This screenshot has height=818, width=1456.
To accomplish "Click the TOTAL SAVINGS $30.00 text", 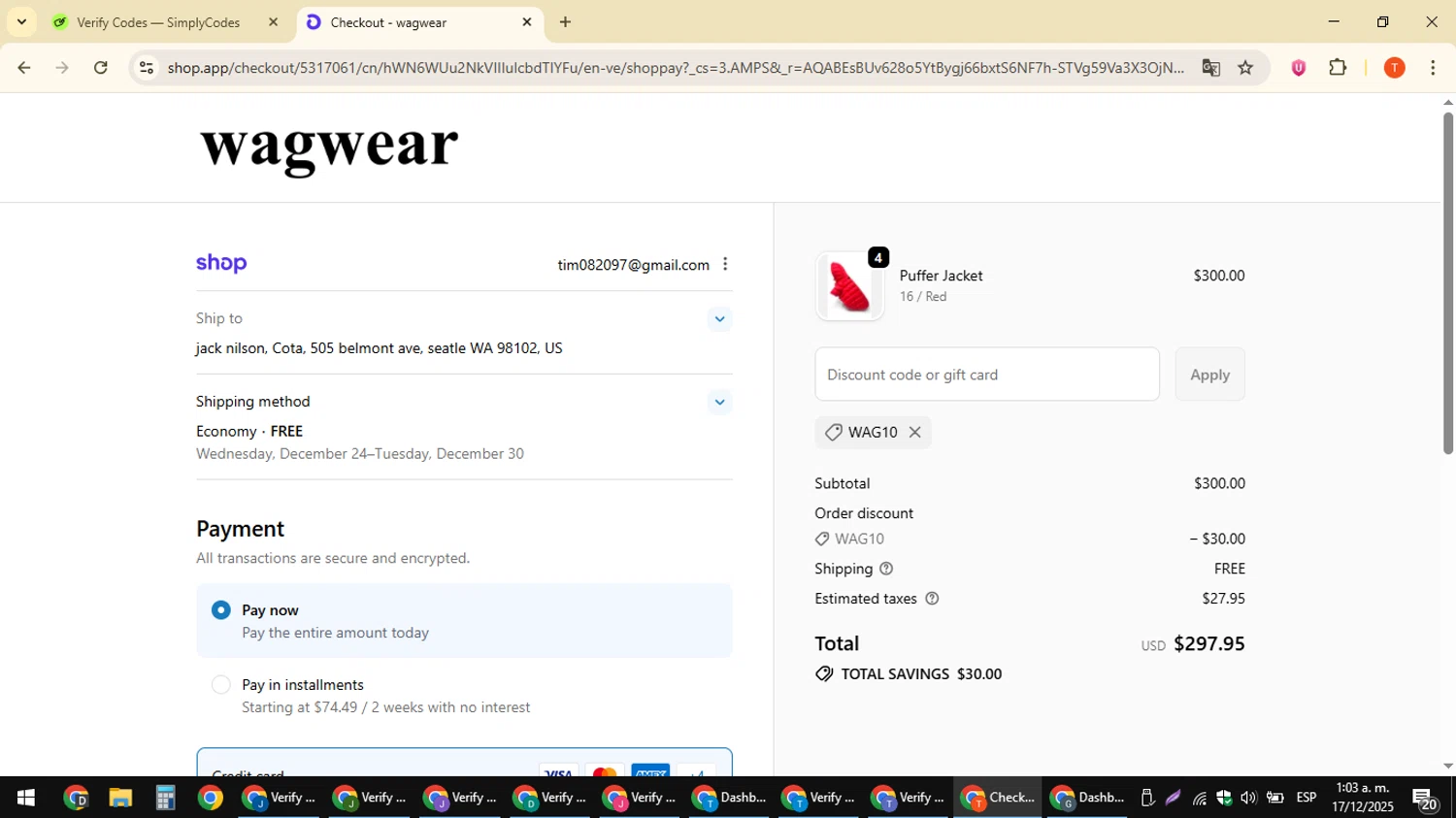I will click(921, 674).
